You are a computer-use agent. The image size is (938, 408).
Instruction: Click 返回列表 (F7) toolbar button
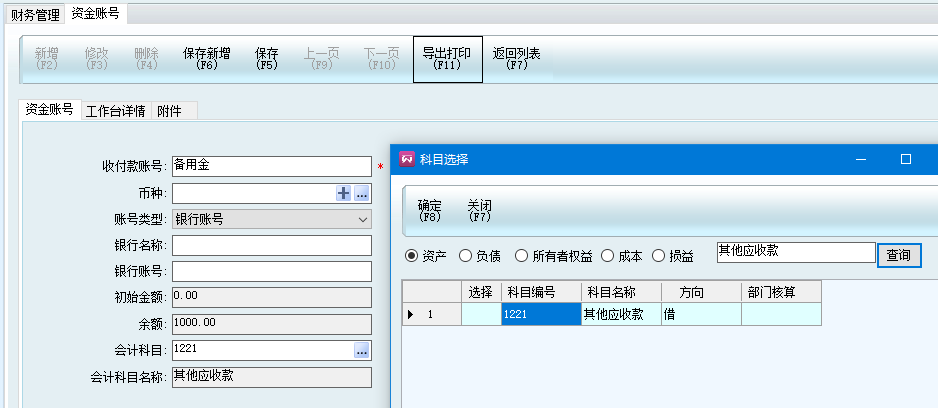[517, 59]
